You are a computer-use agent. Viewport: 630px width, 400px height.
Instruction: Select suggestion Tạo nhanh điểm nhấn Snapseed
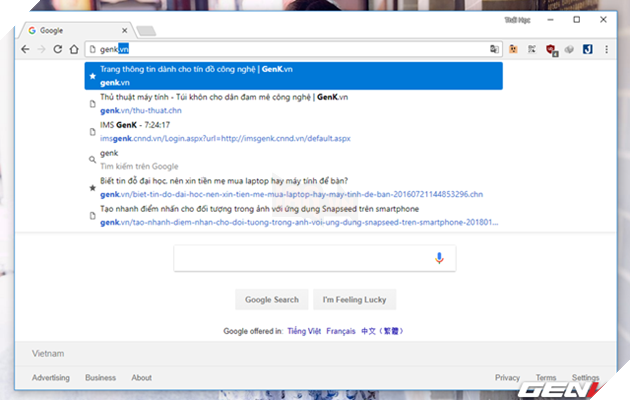(293, 216)
